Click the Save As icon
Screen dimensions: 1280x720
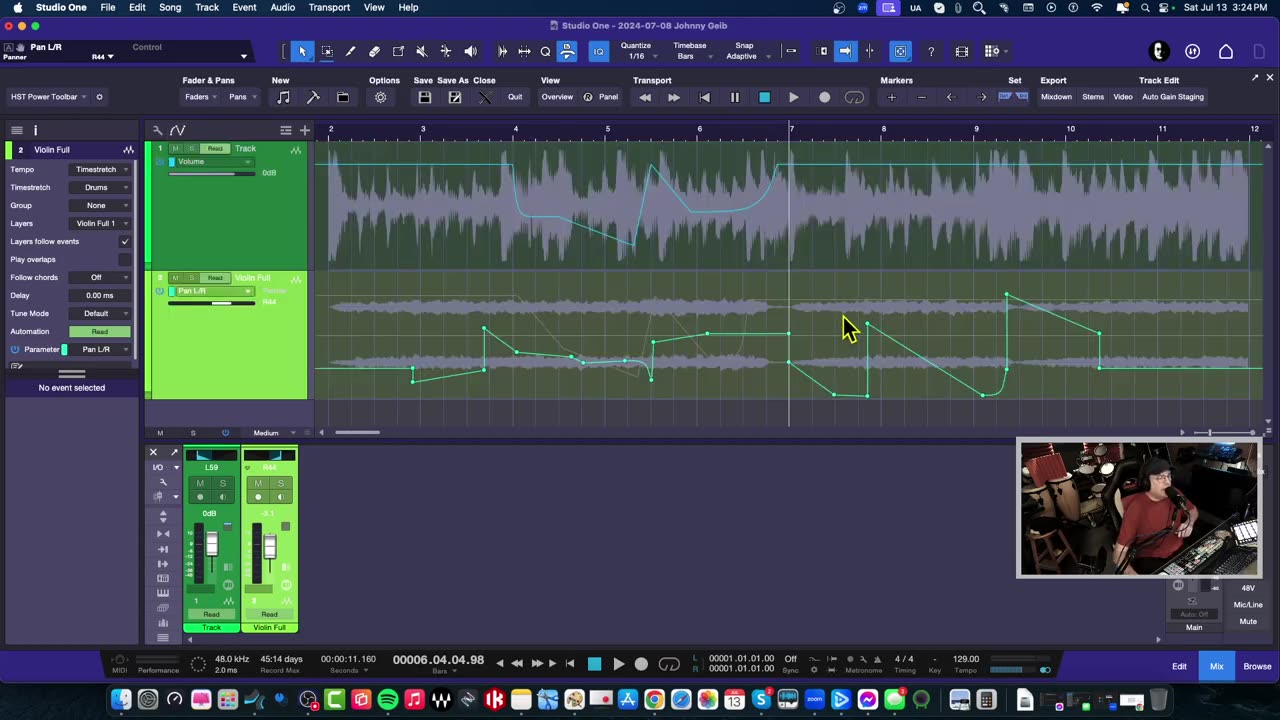pyautogui.click(x=455, y=97)
